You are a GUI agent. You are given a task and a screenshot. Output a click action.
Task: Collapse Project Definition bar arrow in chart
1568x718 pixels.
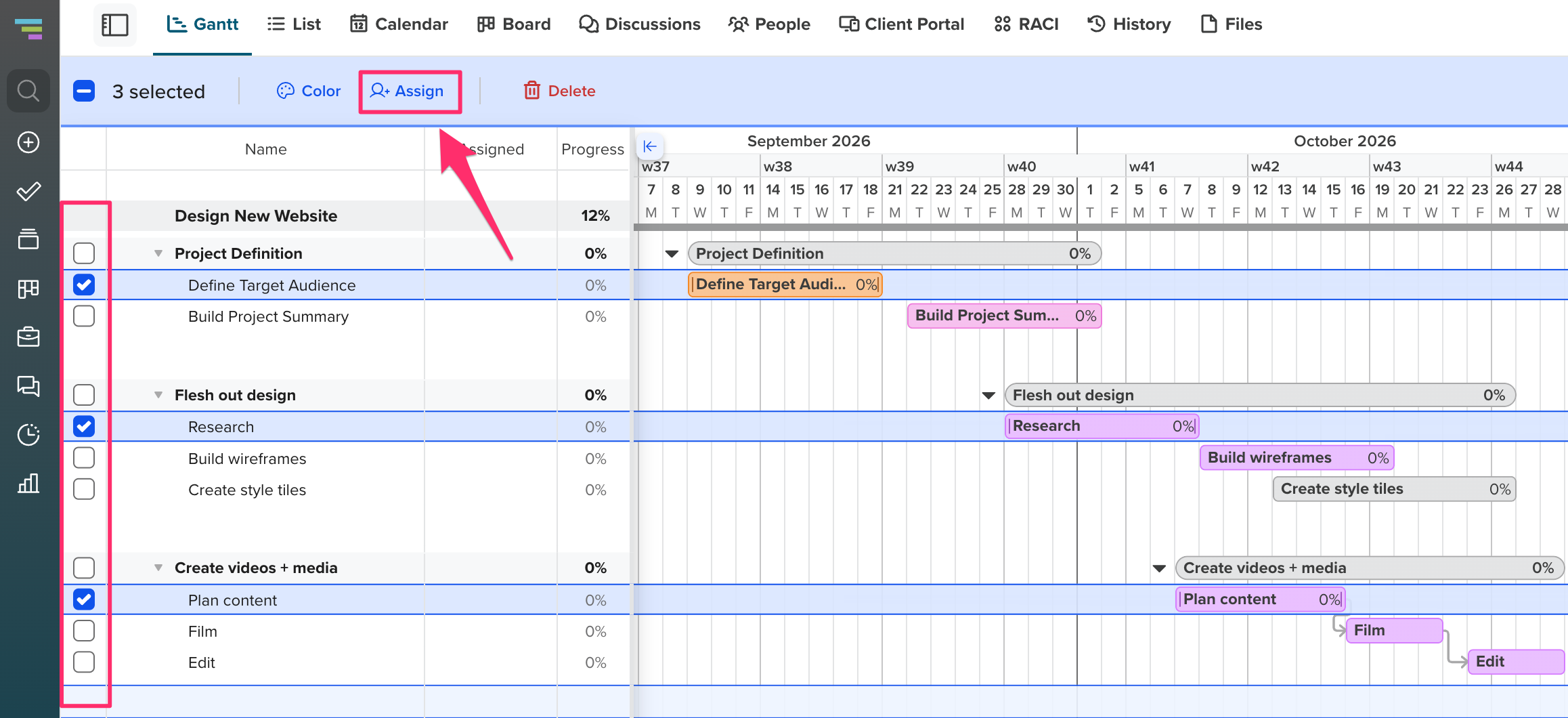coord(672,254)
